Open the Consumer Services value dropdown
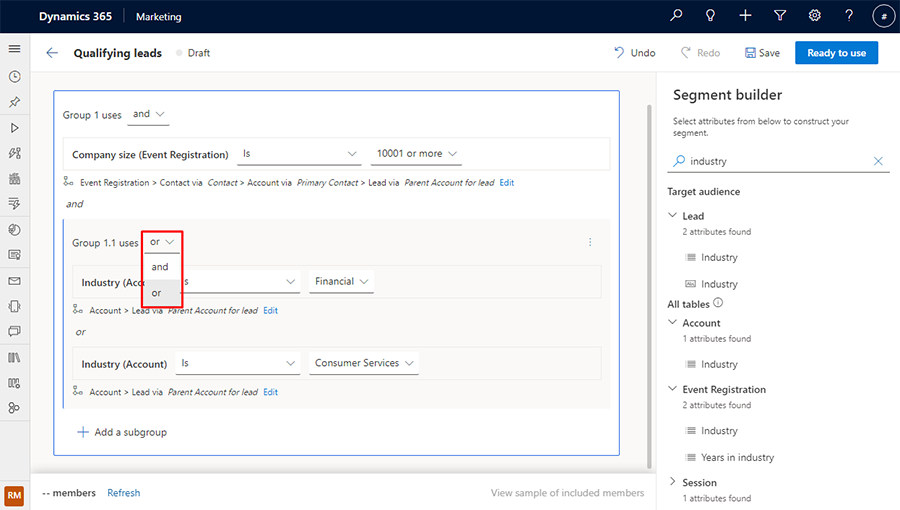Image resolution: width=900 pixels, height=510 pixels. 364,363
